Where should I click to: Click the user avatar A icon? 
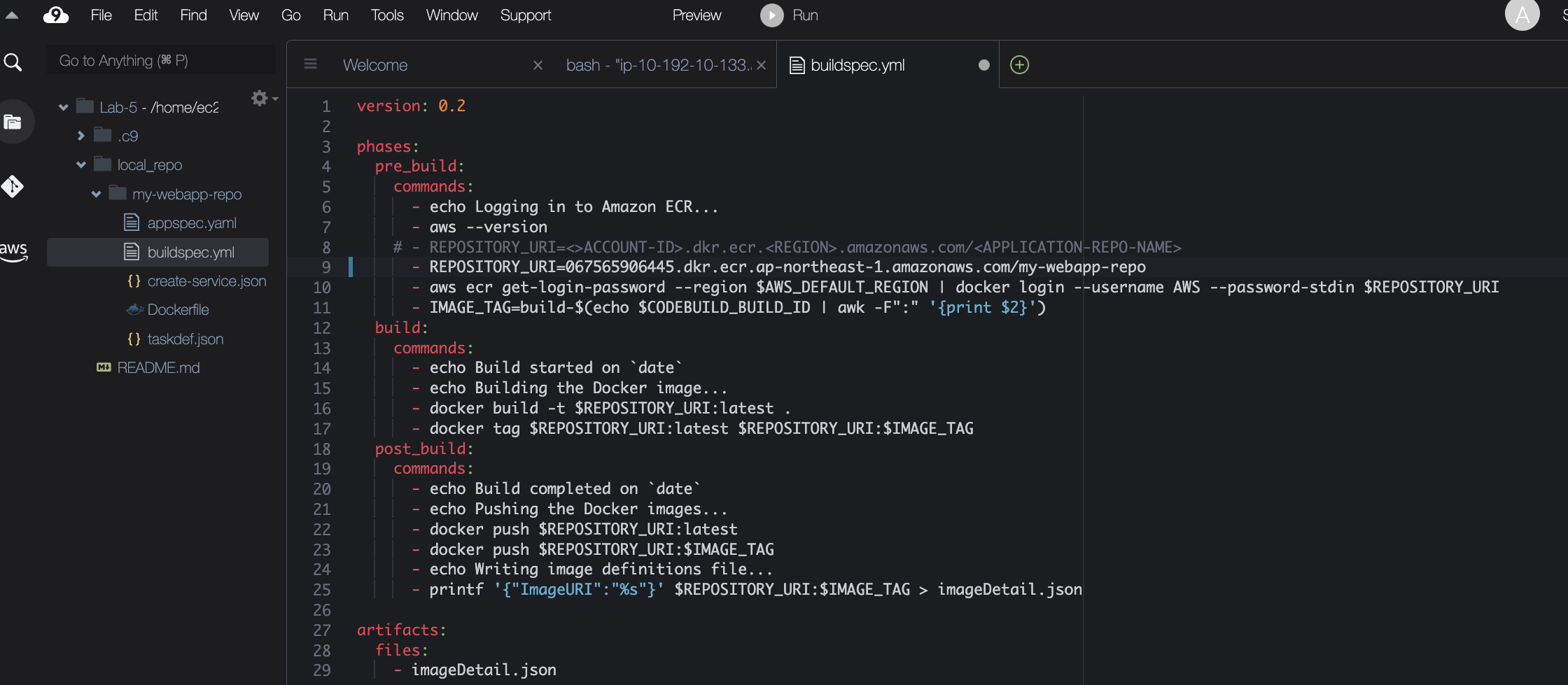(x=1522, y=15)
